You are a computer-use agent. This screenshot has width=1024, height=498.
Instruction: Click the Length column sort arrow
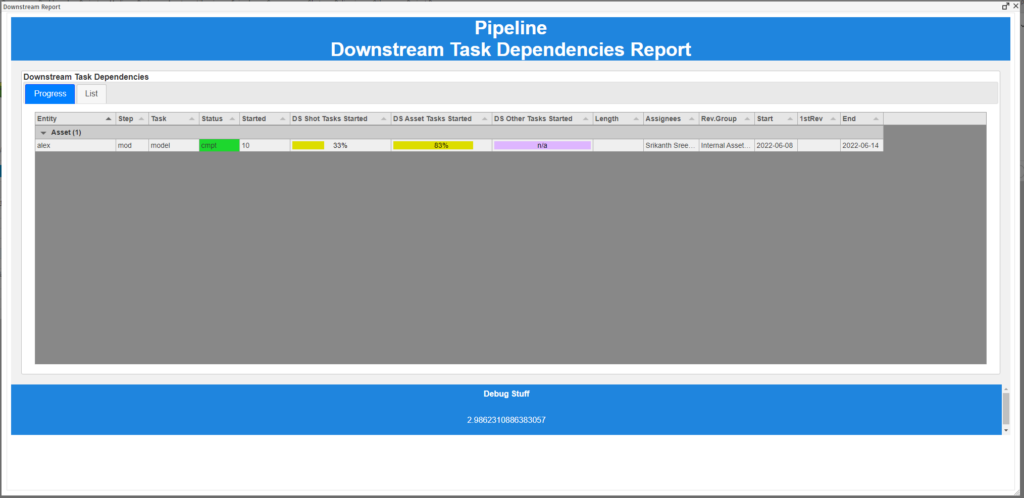(635, 119)
